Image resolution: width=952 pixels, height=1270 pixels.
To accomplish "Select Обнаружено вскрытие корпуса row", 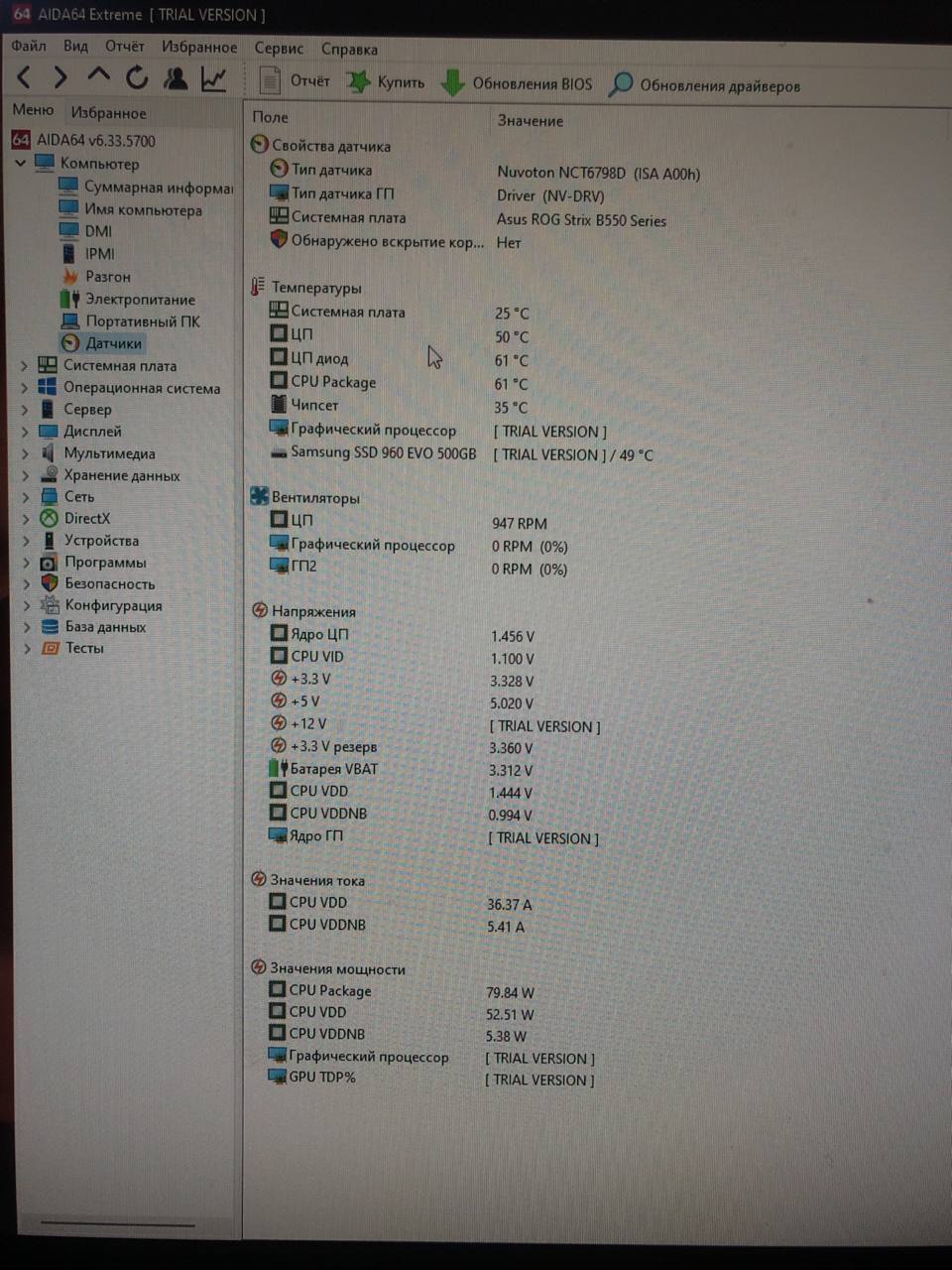I will point(396,241).
